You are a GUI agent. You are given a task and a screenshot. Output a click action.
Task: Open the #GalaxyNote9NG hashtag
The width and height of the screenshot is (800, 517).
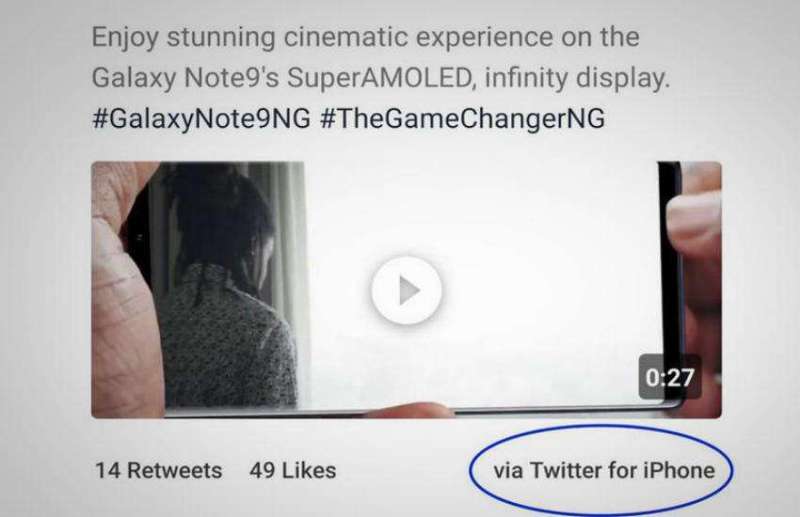click(x=201, y=118)
